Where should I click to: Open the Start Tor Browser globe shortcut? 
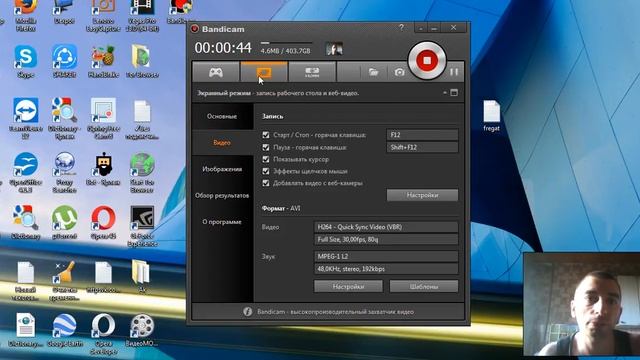(142, 173)
